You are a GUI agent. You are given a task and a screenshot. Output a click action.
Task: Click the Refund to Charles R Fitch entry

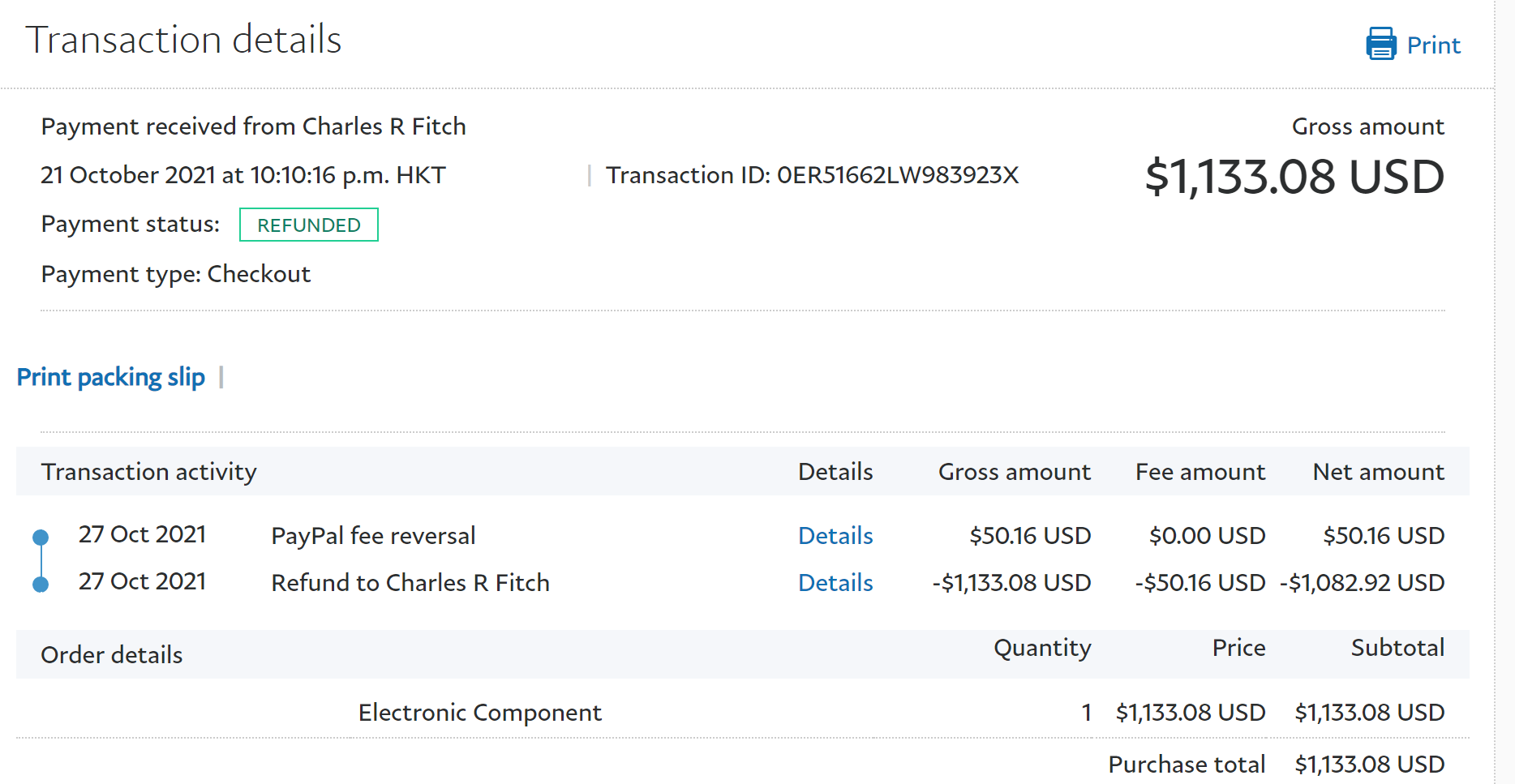click(x=410, y=583)
